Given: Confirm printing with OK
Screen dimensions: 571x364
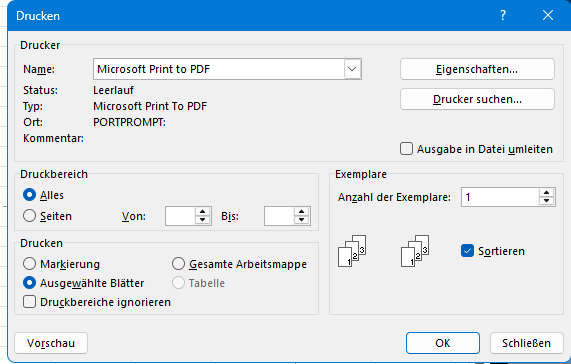Looking at the screenshot, I should pos(443,343).
